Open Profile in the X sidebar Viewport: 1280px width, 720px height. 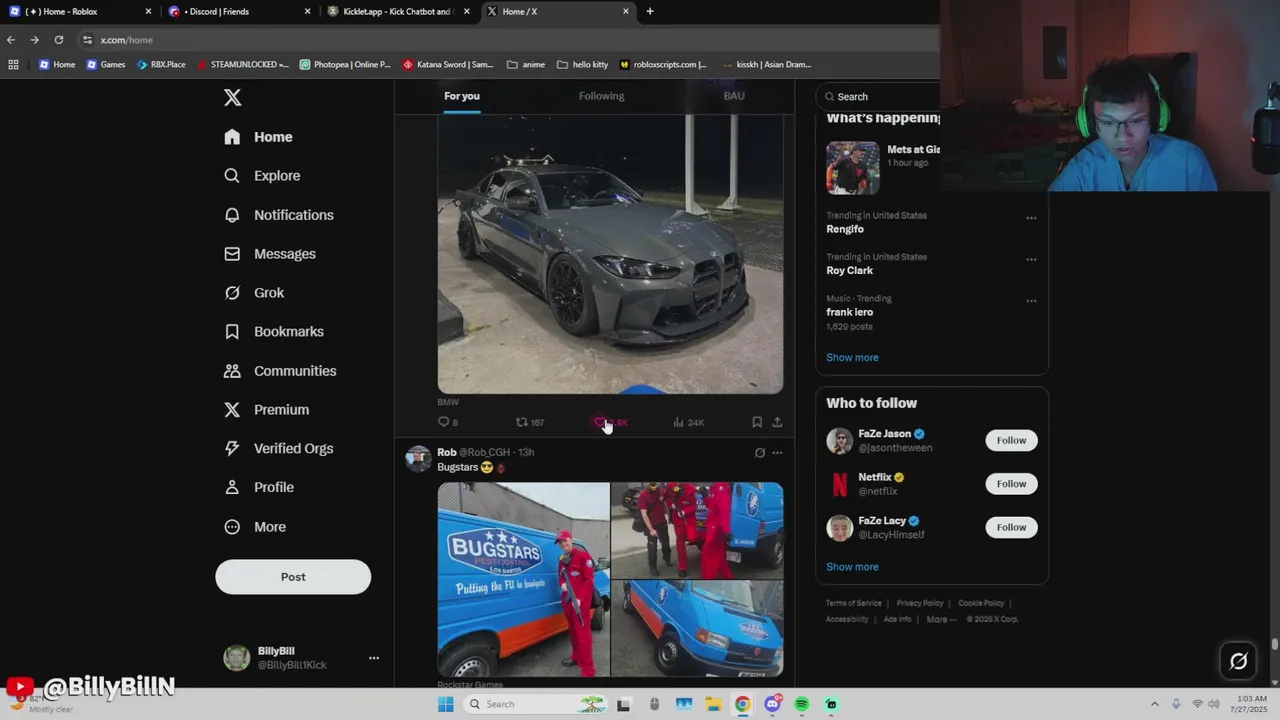(259, 488)
